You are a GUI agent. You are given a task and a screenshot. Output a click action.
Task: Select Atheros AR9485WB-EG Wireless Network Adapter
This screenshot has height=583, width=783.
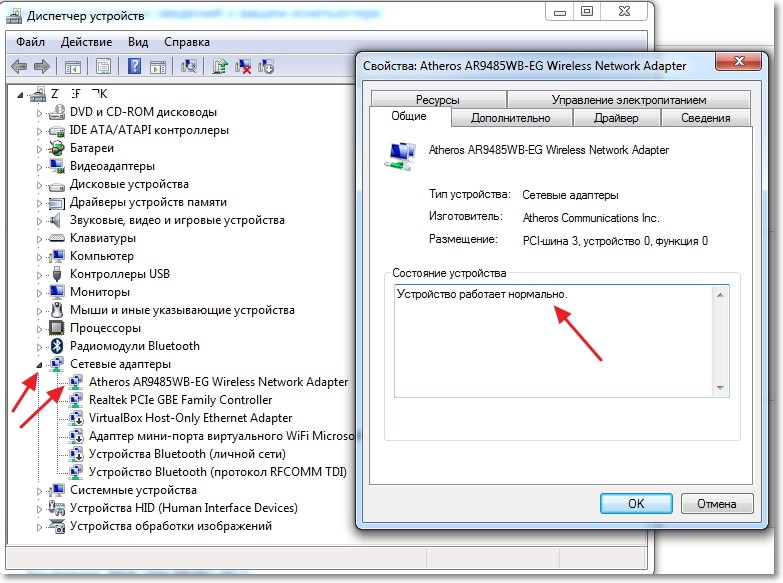coord(218,382)
